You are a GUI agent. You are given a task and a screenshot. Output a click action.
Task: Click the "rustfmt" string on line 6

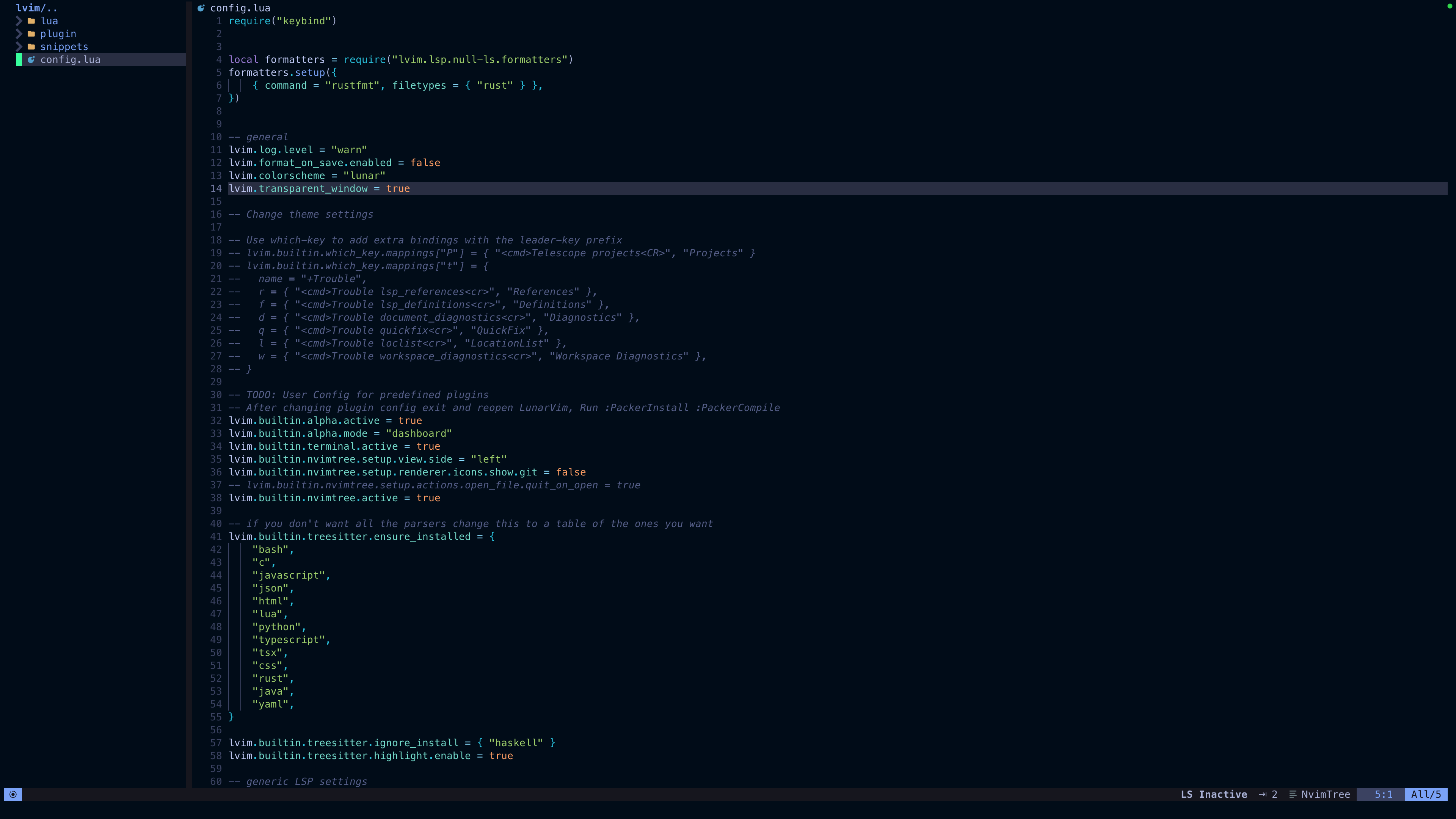pos(352,85)
